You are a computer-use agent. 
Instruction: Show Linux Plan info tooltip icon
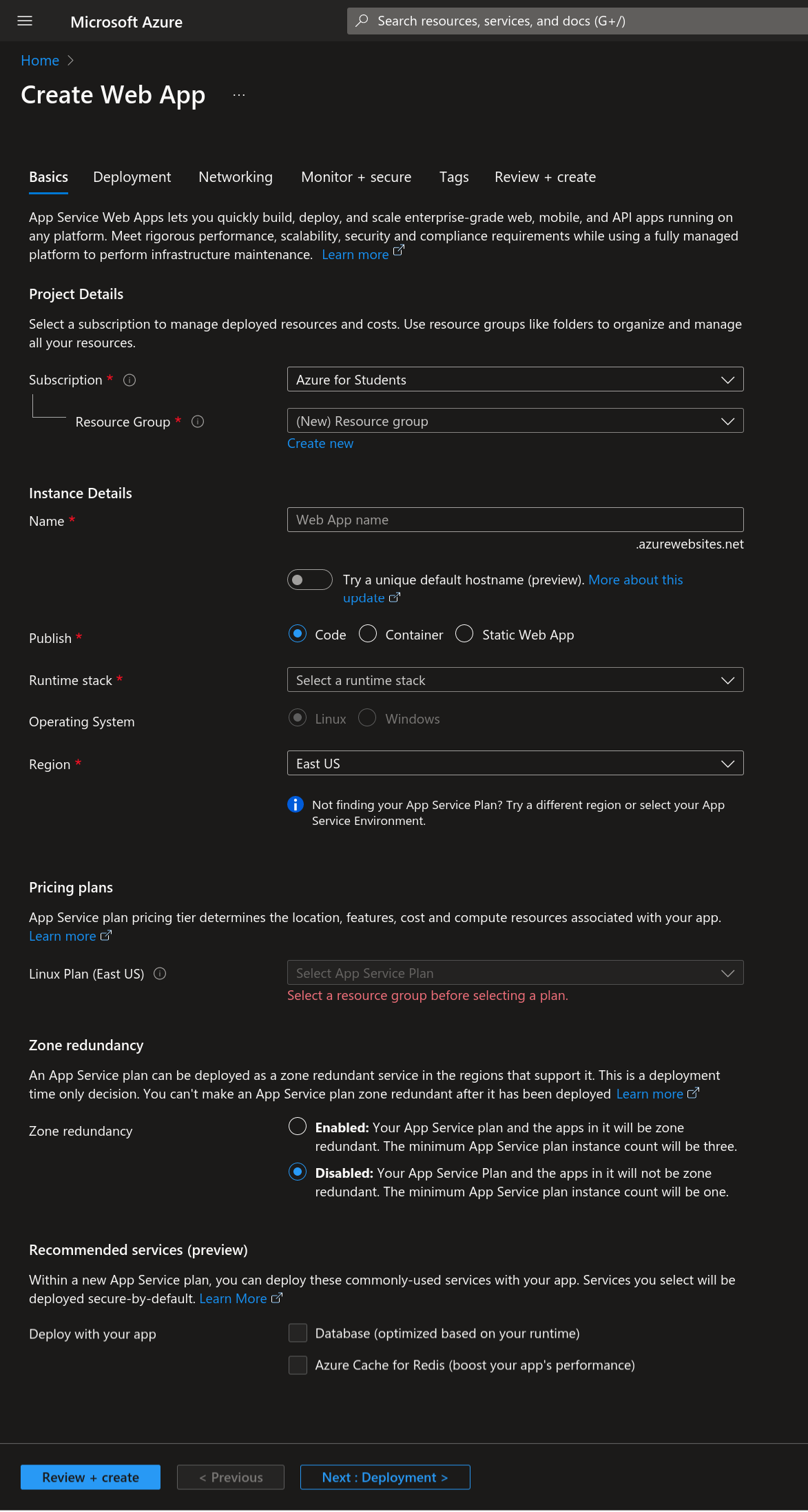[x=160, y=974]
